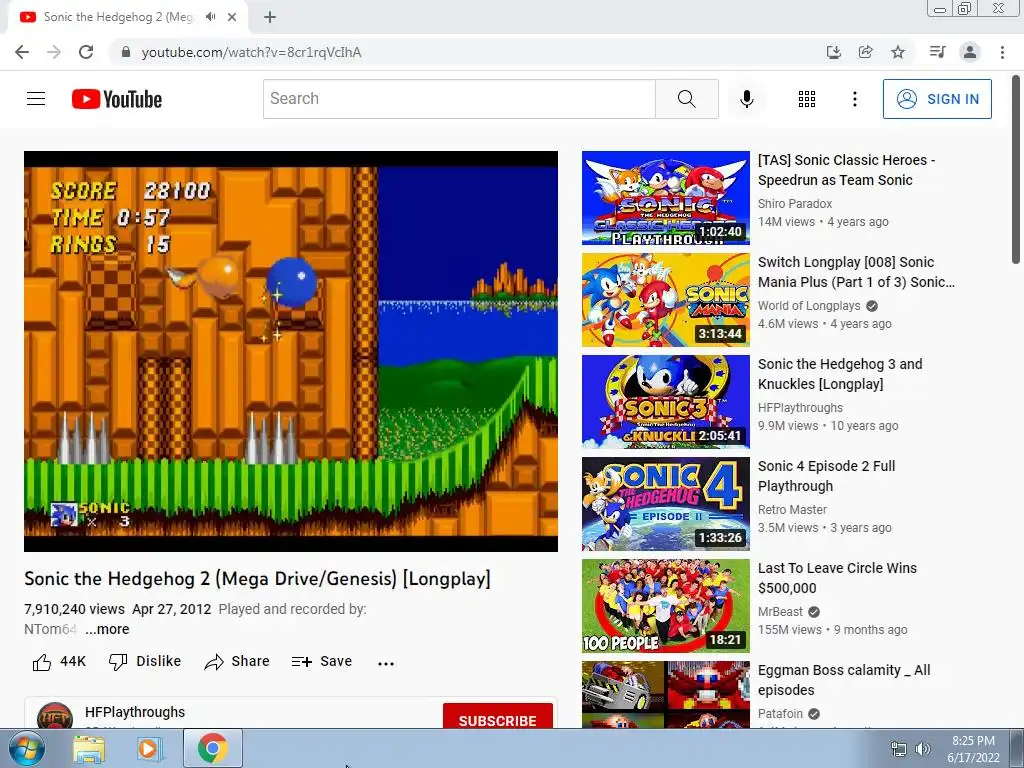Open '[TAS] Sonic Classic Heroes' title link
This screenshot has width=1024, height=768.
[846, 170]
